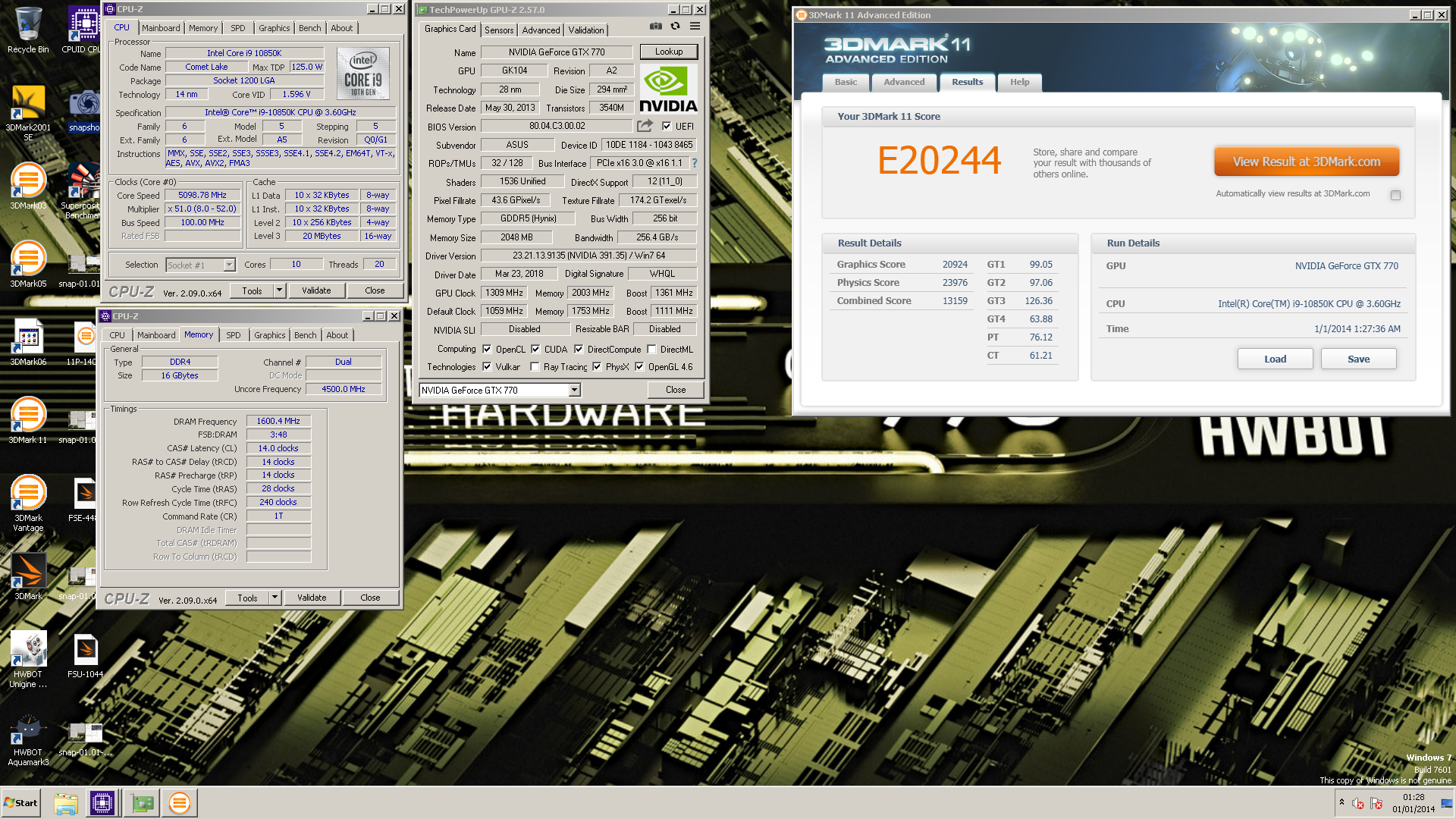Click the Bus Interface question mark icon
Viewport: 1456px width, 819px height.
point(694,163)
